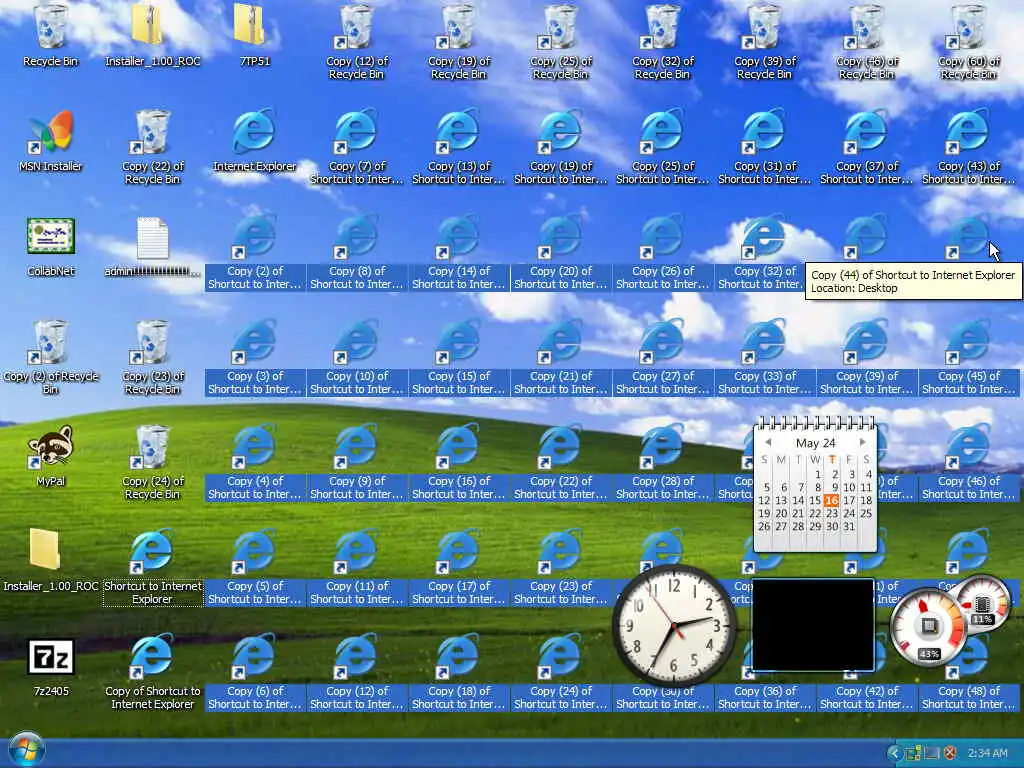This screenshot has width=1024, height=768.
Task: Select Copy (14) of Shortcut to Internet Explorer
Action: pyautogui.click(x=458, y=253)
